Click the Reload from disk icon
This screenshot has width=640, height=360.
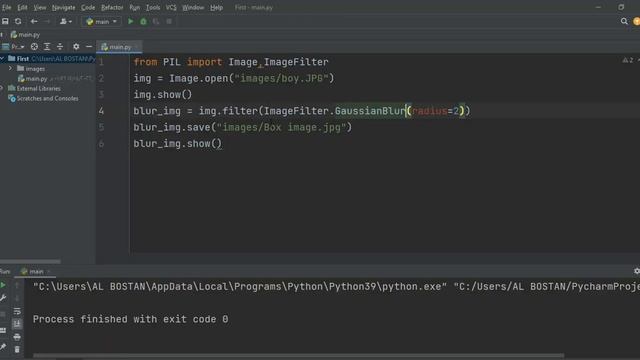(x=18, y=21)
